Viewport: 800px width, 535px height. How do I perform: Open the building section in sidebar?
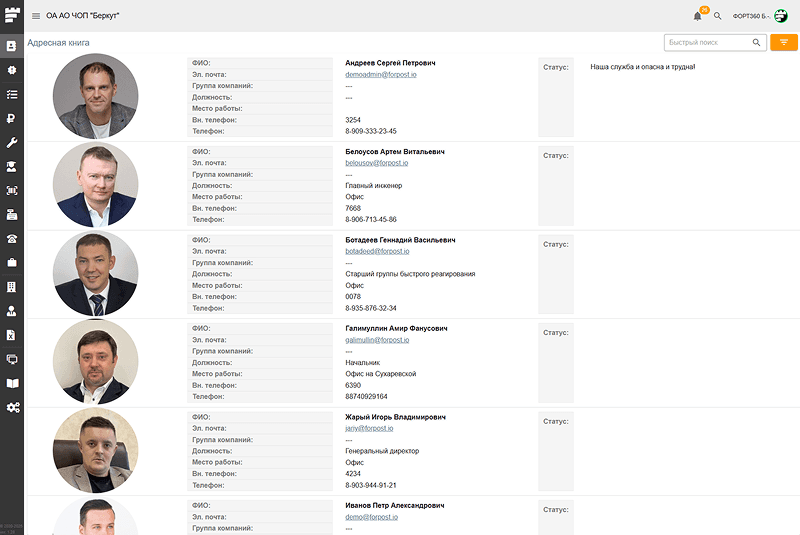point(12,287)
